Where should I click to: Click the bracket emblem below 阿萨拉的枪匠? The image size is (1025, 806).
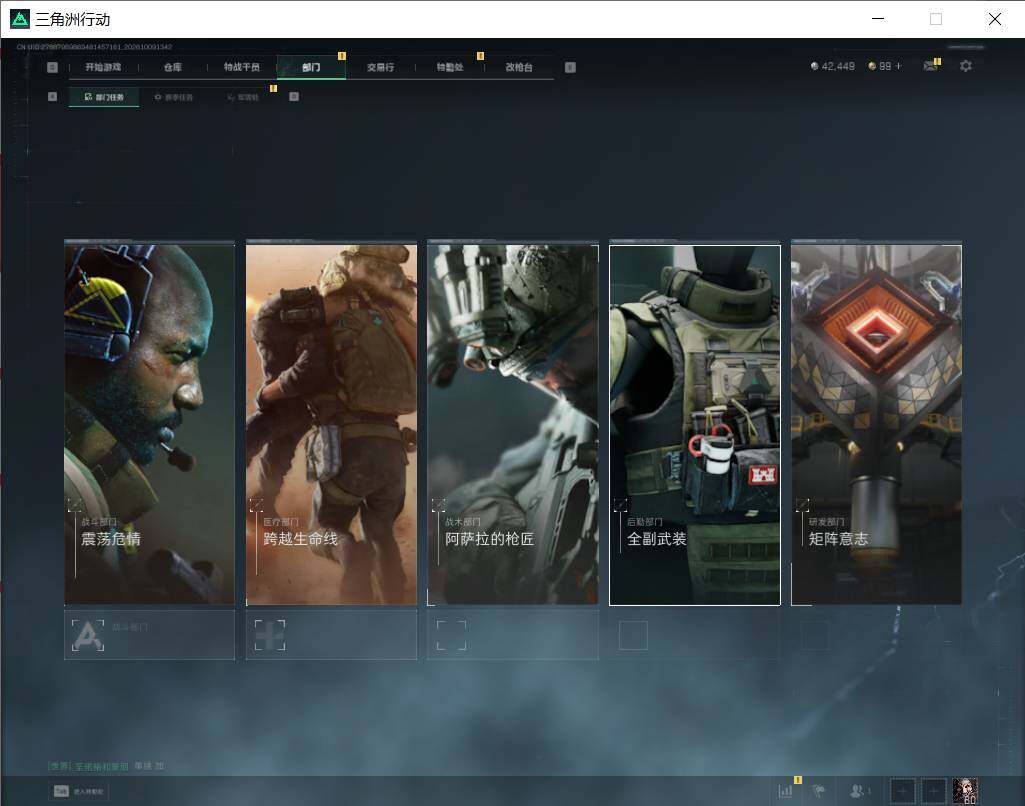452,635
